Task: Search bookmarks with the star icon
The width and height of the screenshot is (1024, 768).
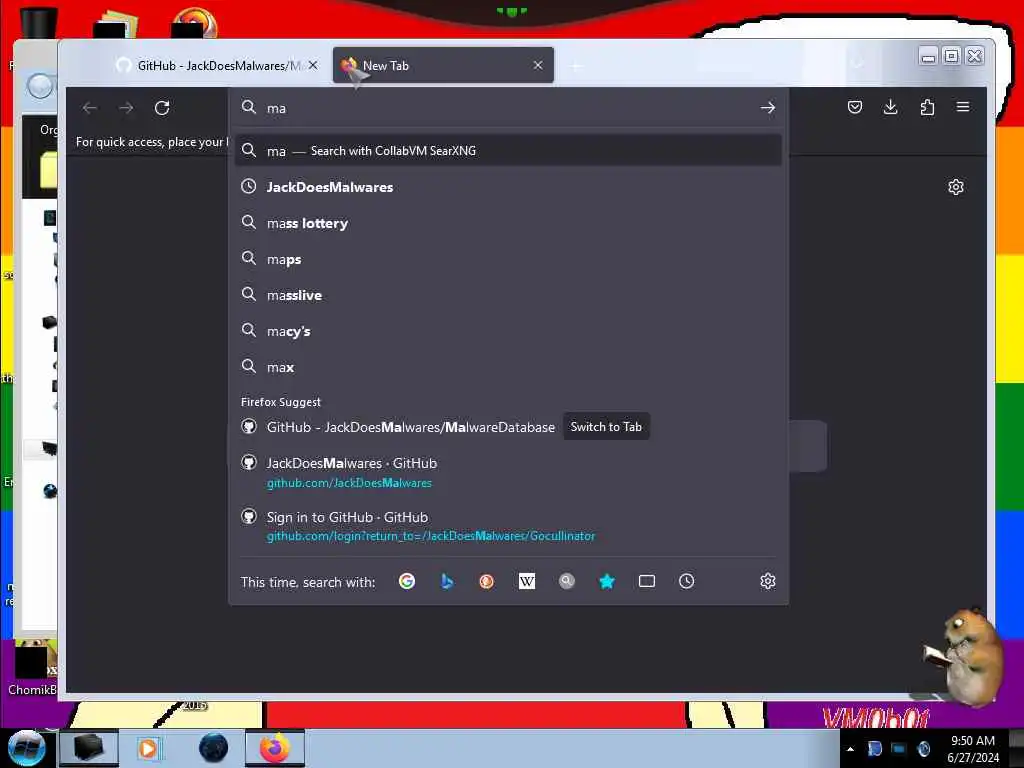Action: [x=607, y=581]
